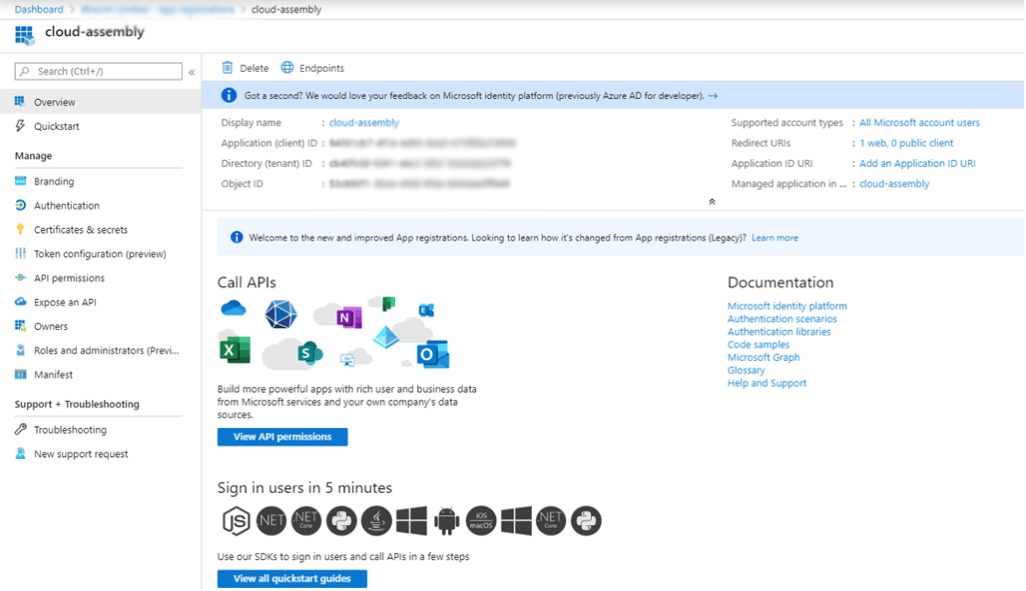Click View all quickstart guides button
Image resolution: width=1026 pixels, height=591 pixels.
click(x=292, y=579)
